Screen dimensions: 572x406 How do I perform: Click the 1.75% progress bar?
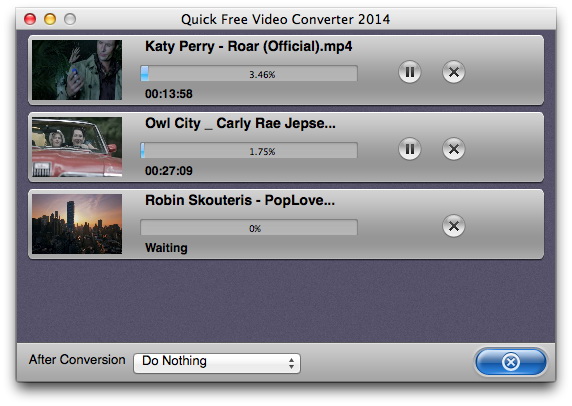click(x=249, y=151)
